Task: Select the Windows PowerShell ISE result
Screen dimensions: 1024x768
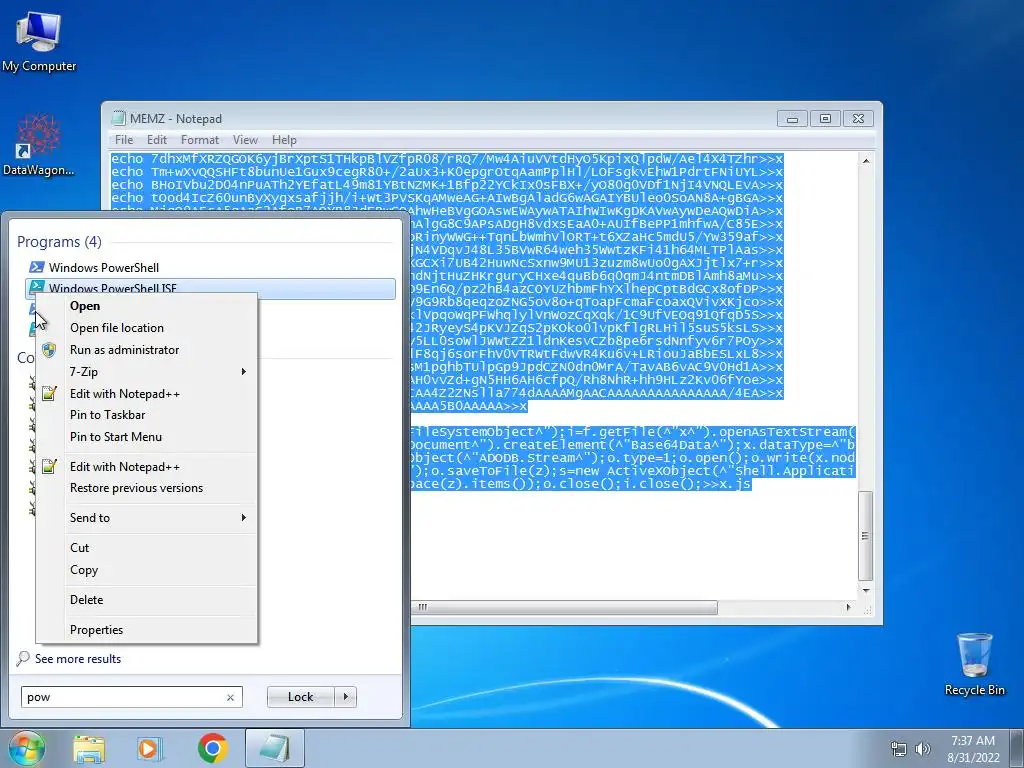Action: [x=210, y=287]
